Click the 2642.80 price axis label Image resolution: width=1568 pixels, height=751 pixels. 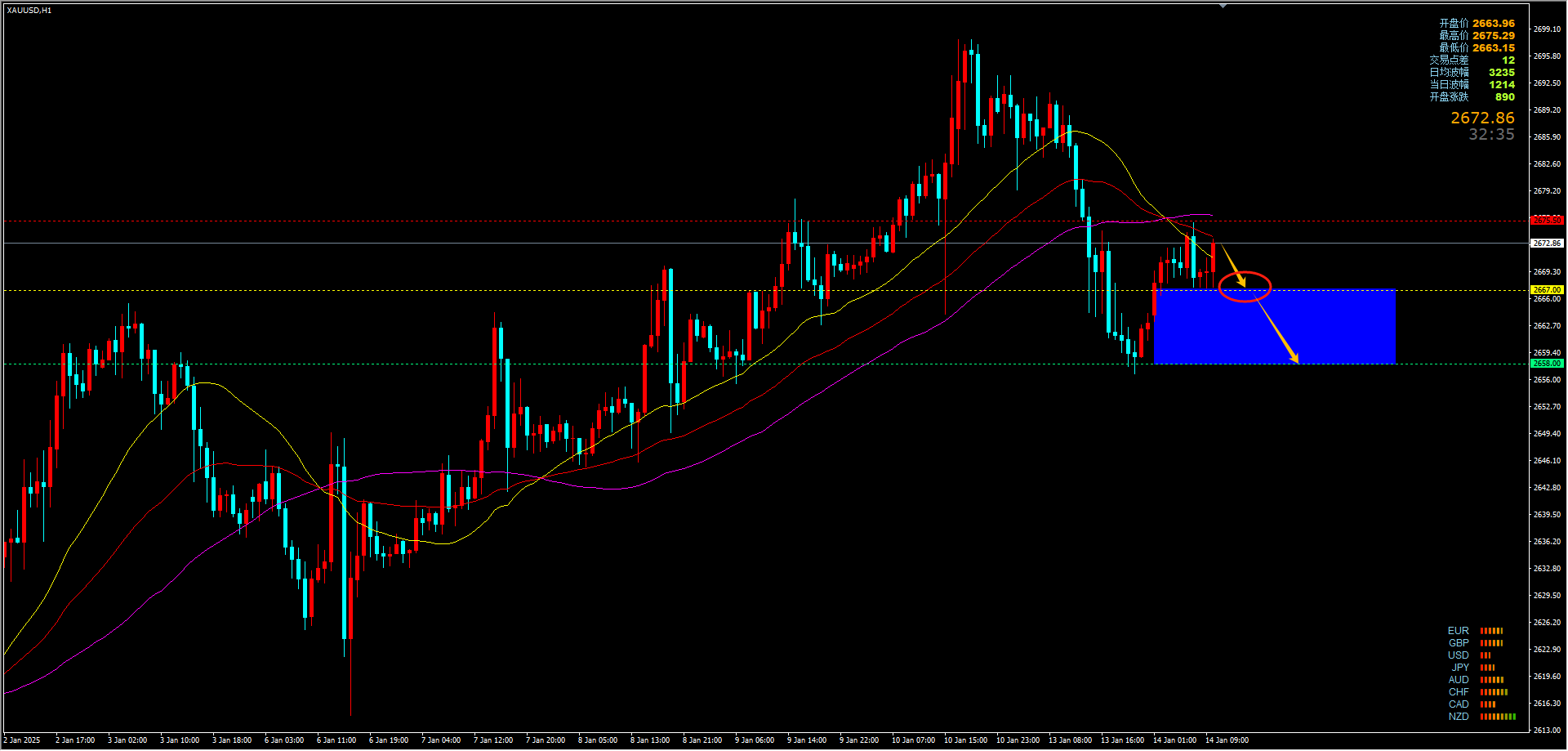coord(1547,488)
